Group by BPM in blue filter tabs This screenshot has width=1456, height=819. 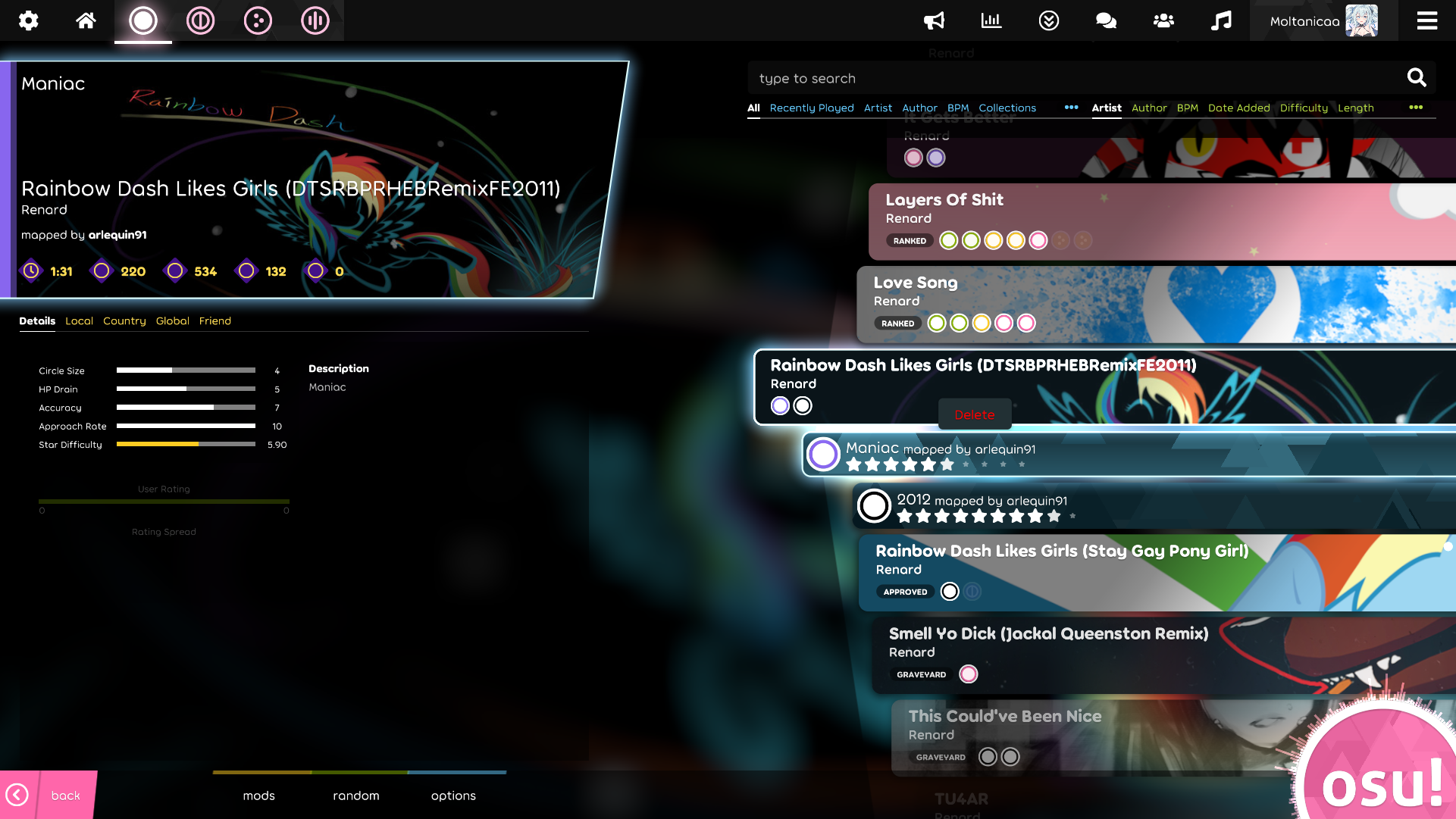958,108
